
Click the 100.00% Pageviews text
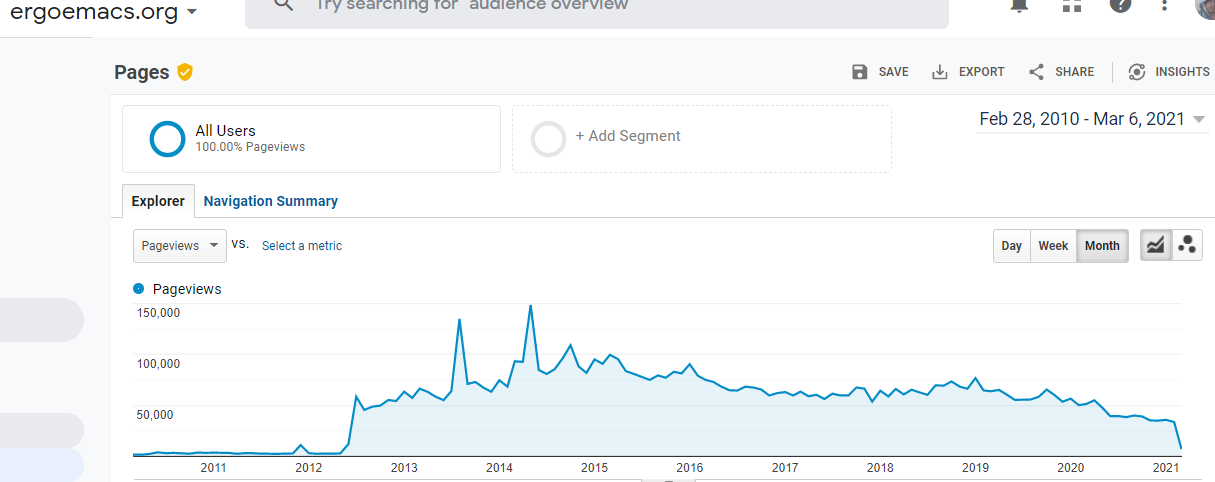pos(250,147)
